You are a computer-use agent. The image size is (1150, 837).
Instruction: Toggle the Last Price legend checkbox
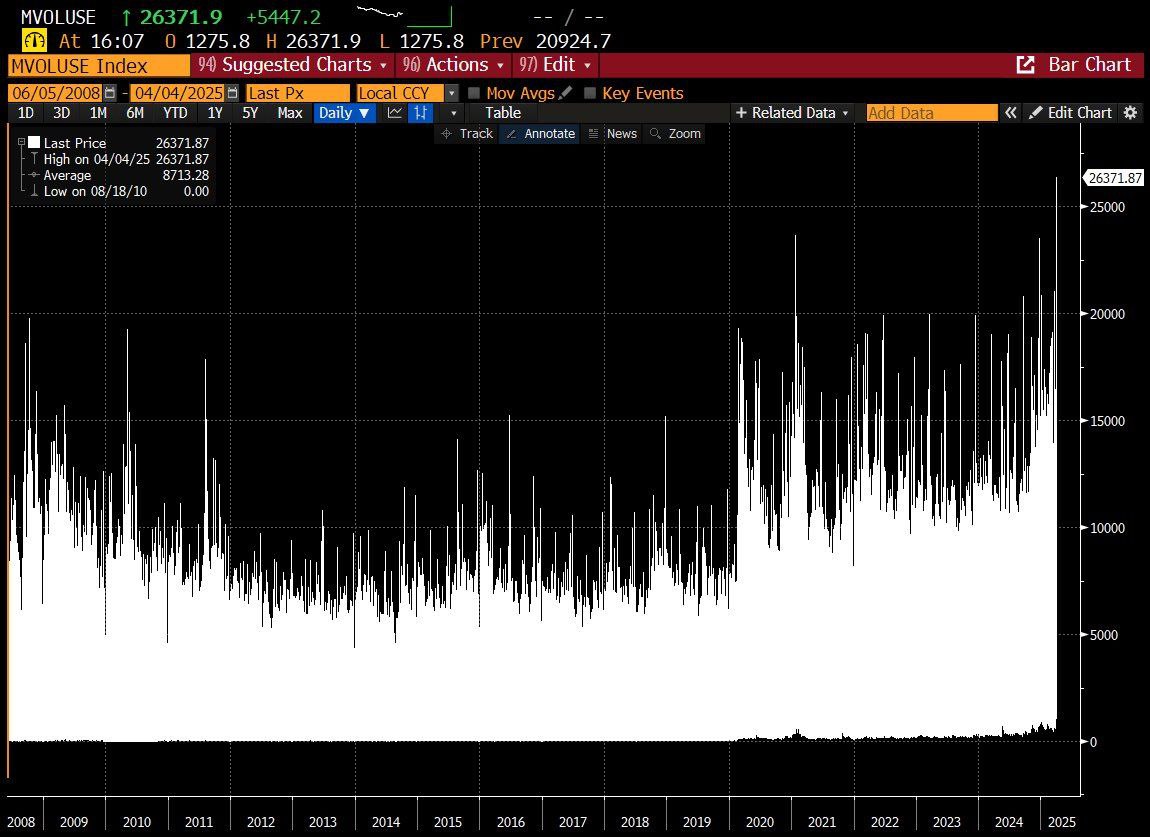click(x=34, y=143)
